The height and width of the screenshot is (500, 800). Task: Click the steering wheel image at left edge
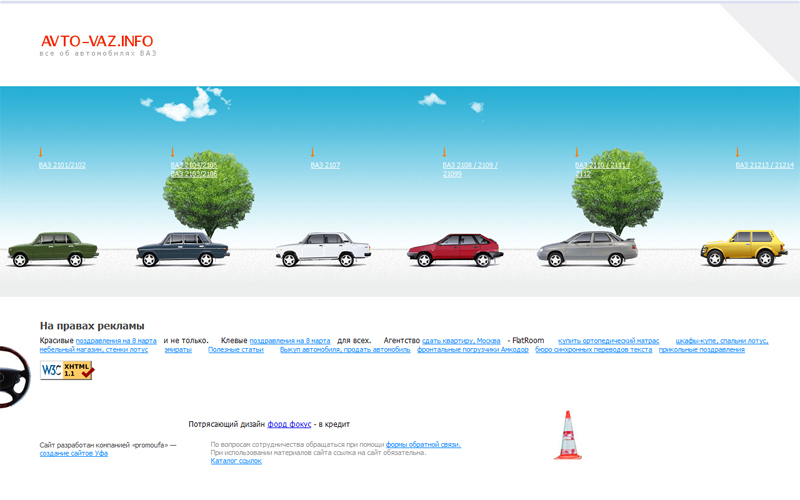12,376
